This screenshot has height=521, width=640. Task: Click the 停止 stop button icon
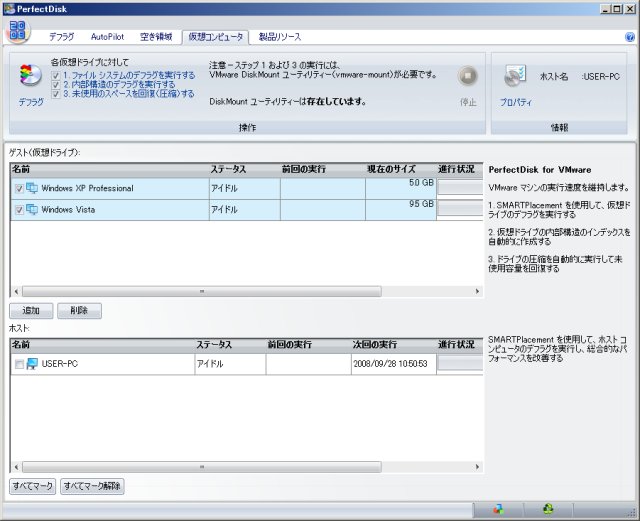point(468,76)
